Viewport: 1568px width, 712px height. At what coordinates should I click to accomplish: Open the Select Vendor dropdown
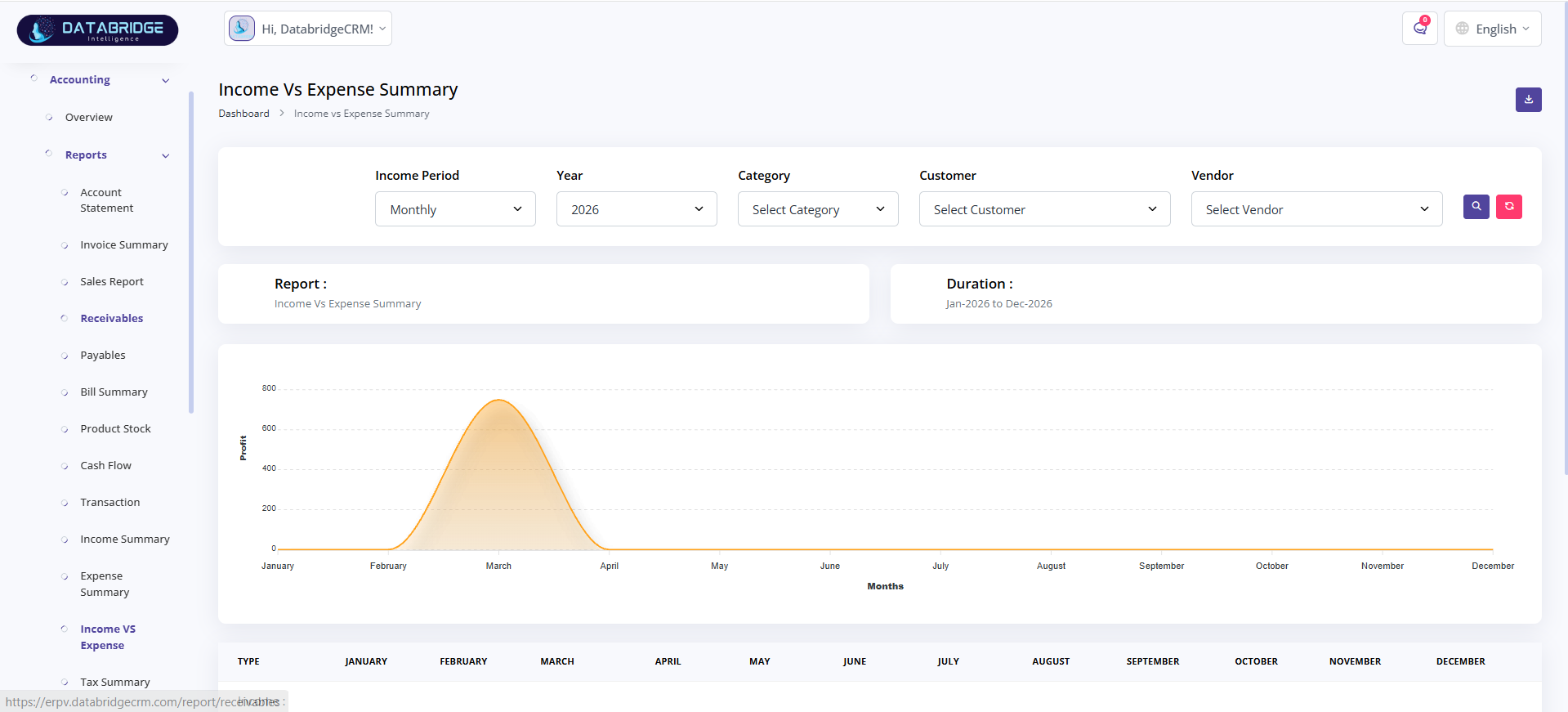point(1316,209)
